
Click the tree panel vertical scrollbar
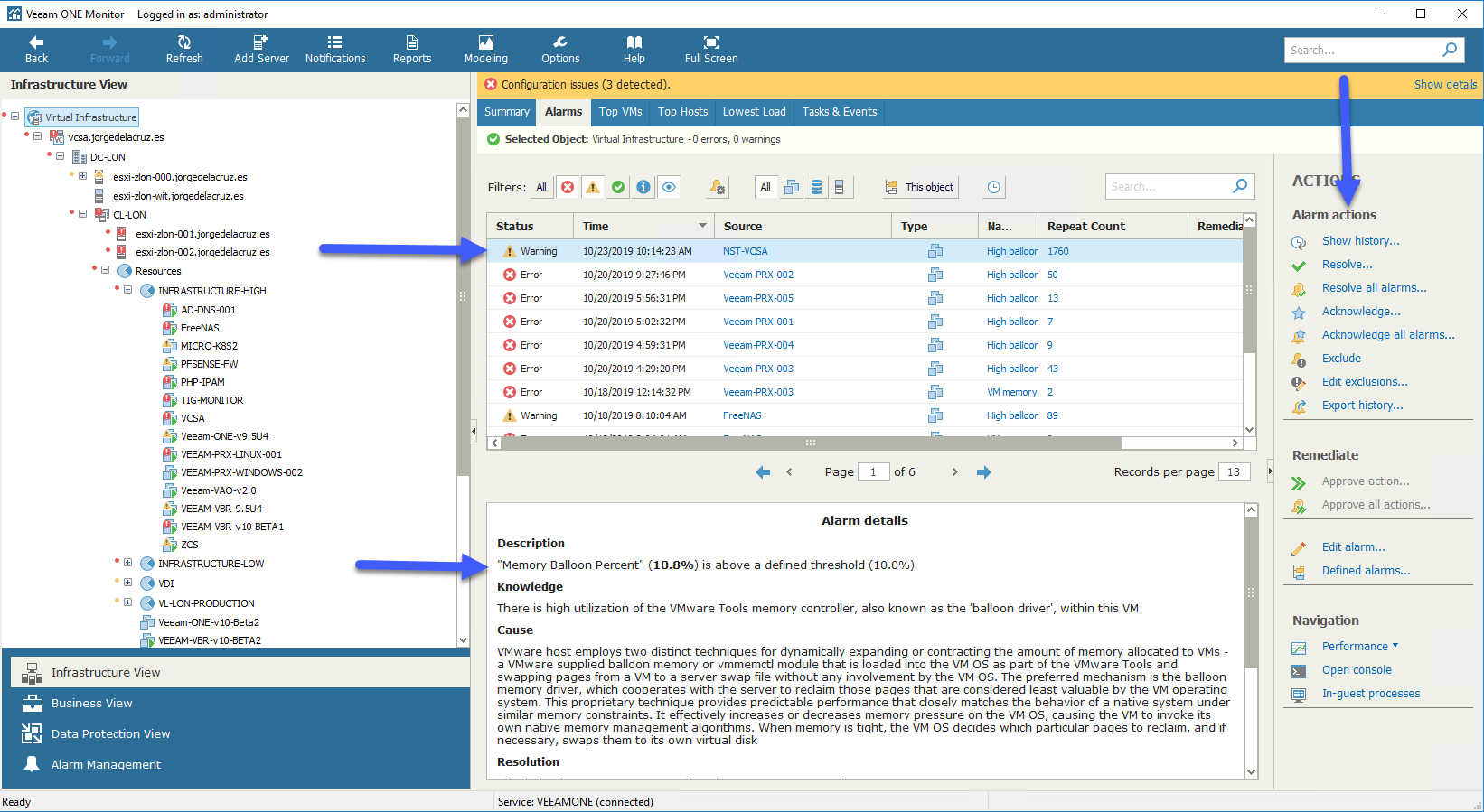pyautogui.click(x=463, y=296)
